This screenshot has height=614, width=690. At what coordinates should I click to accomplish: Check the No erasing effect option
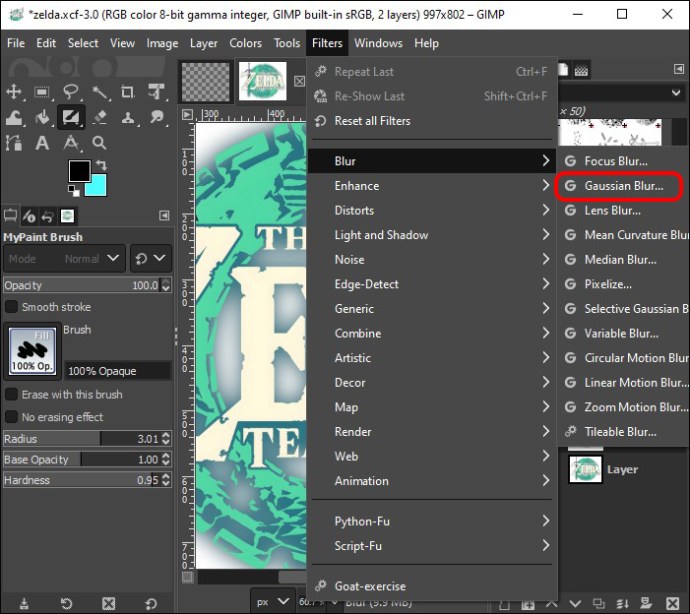[12, 416]
